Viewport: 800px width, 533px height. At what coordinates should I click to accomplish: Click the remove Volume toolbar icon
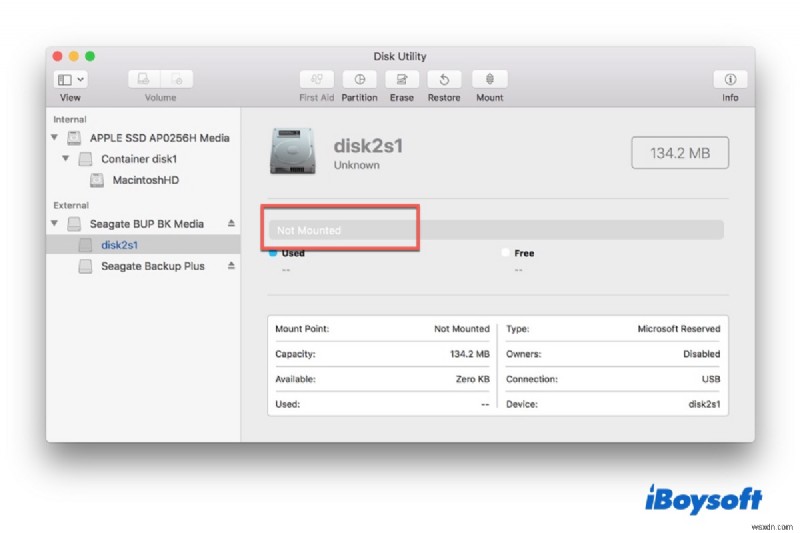pyautogui.click(x=177, y=80)
